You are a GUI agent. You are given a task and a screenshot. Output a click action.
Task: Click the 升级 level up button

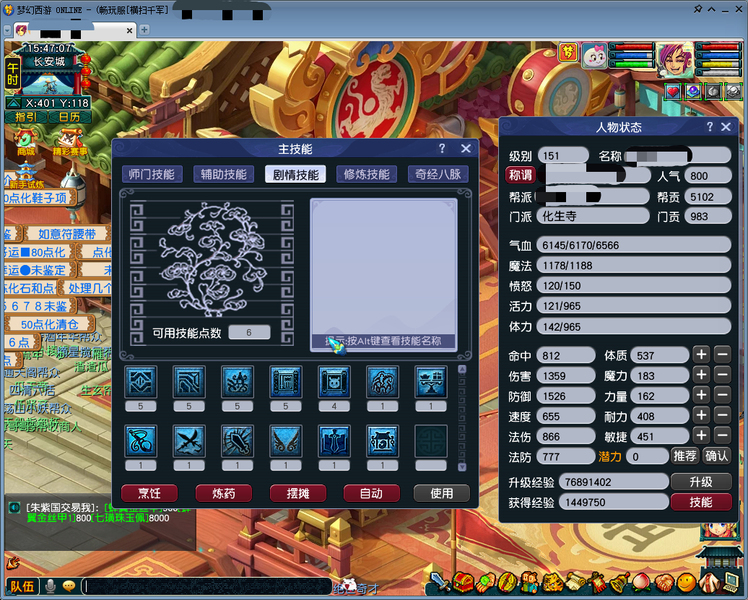click(x=701, y=482)
